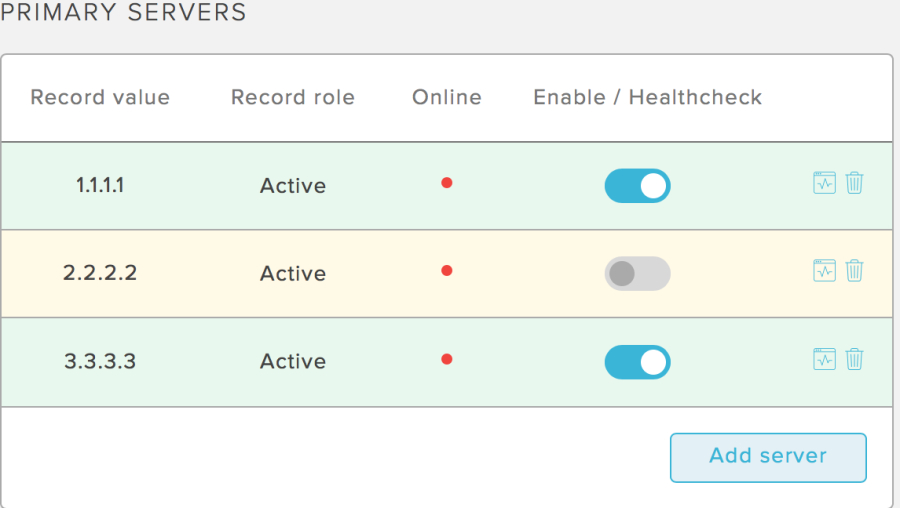Click the Add server button
The image size is (900, 508).
point(768,457)
